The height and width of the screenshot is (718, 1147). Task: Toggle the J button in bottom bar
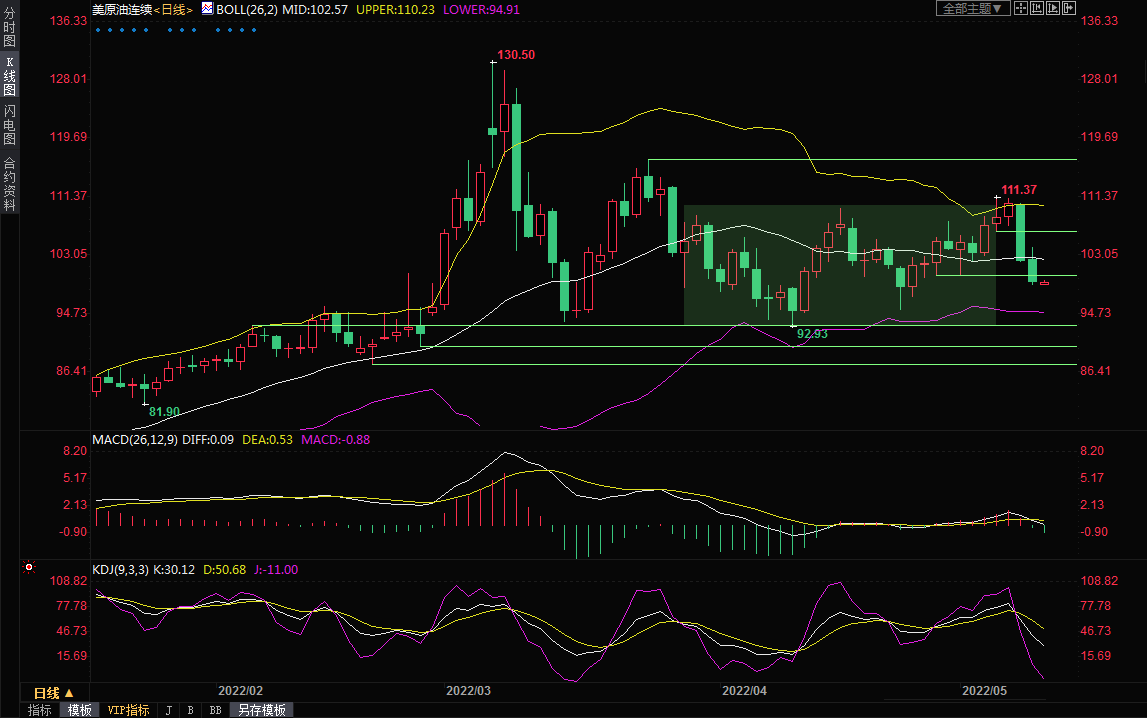(x=167, y=710)
